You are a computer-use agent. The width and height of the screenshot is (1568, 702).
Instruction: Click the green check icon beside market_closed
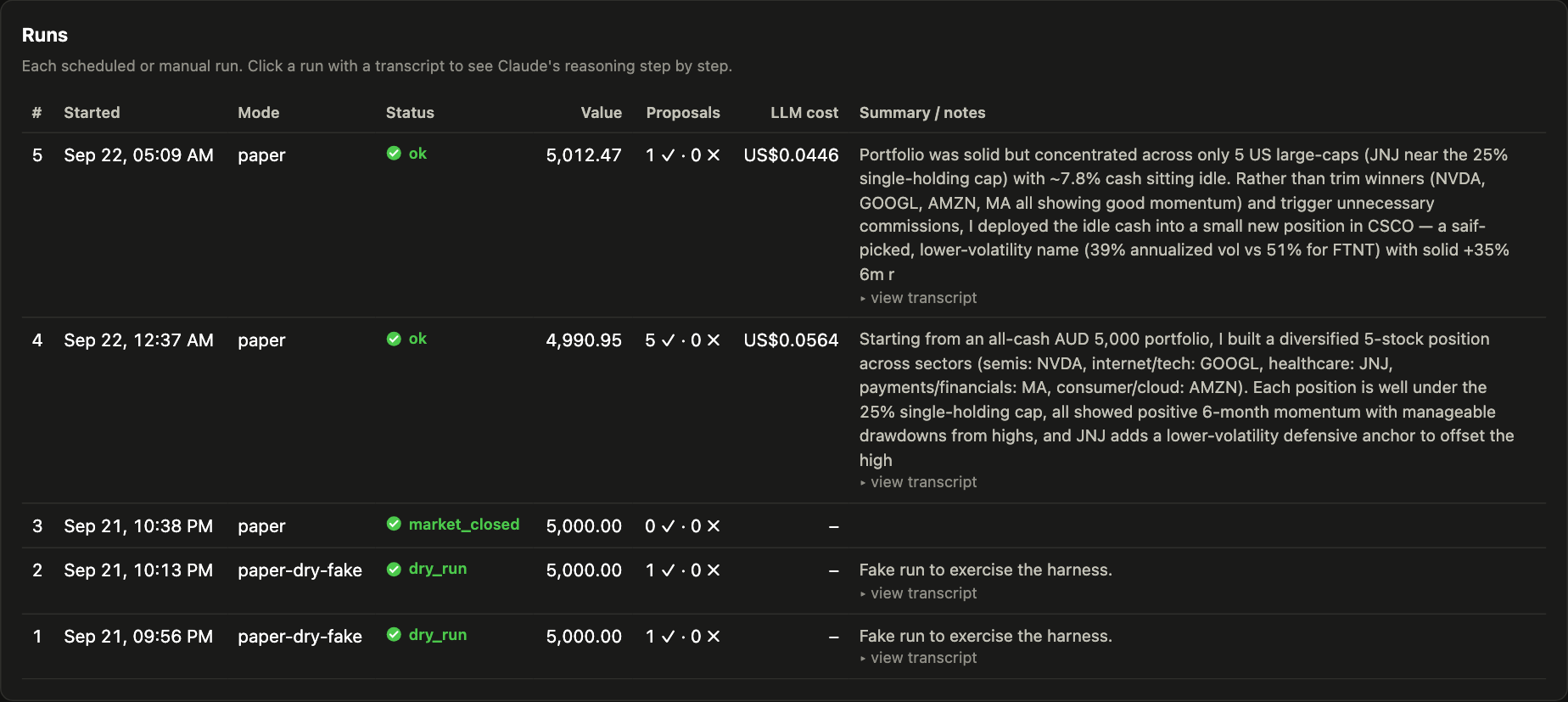click(x=394, y=524)
